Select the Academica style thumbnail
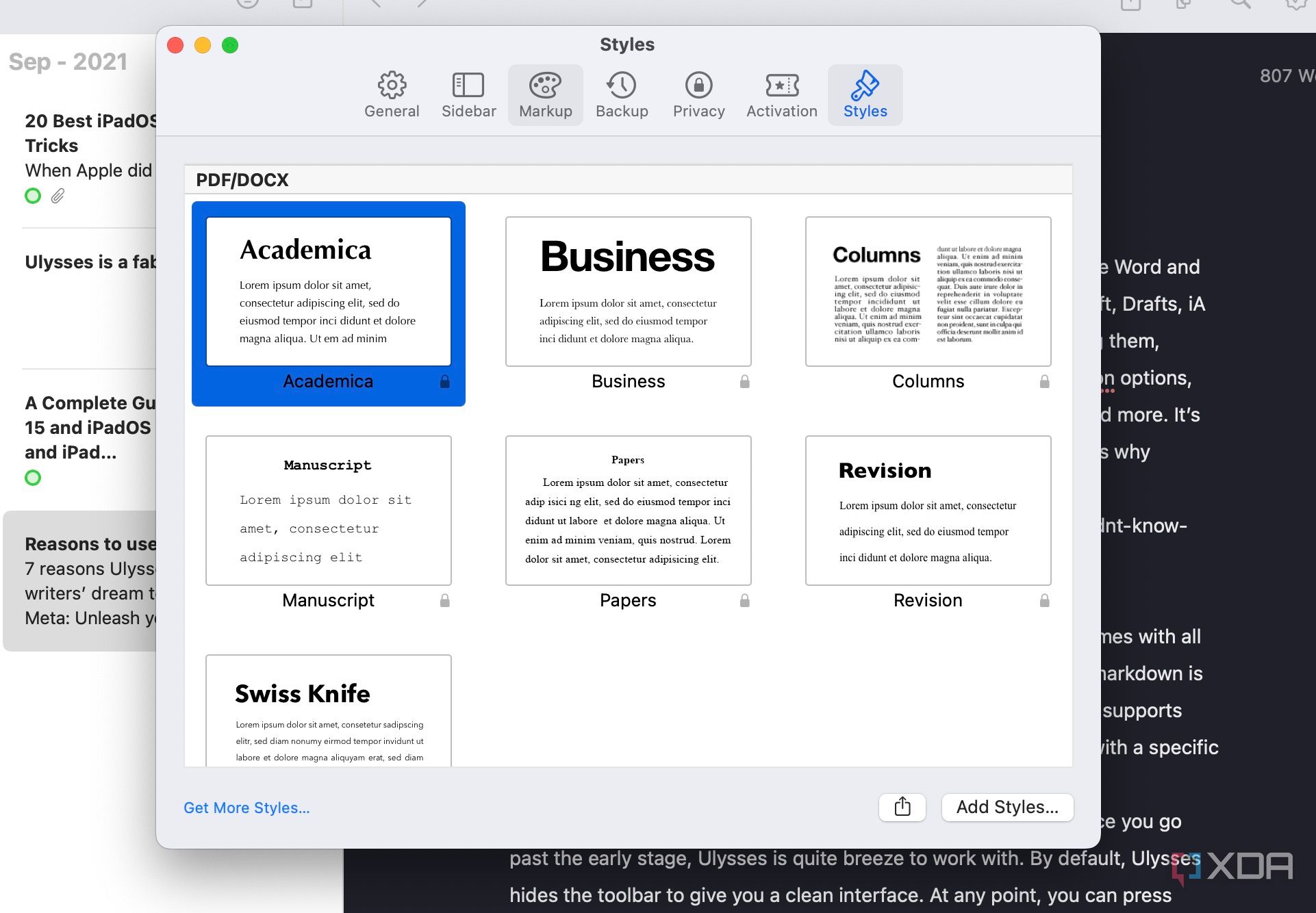Screen dimensions: 1316x913 click(x=329, y=292)
